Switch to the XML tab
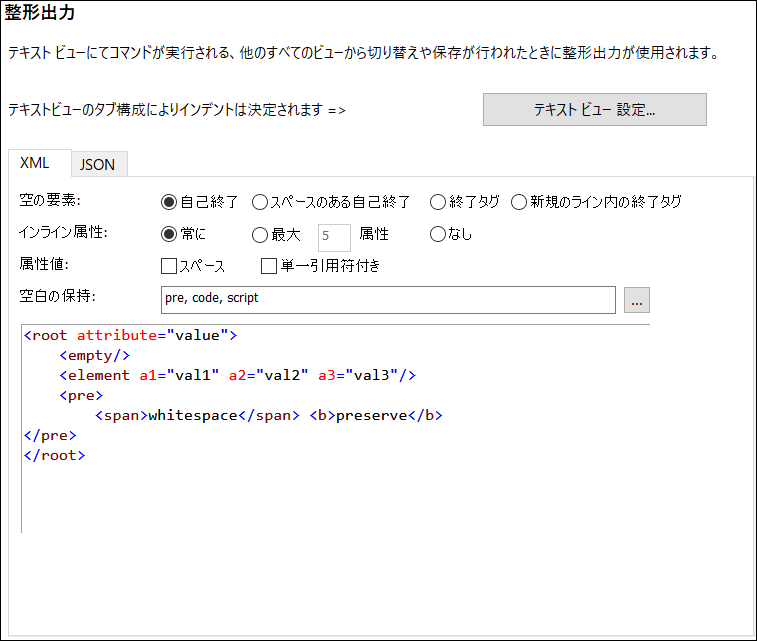Screen dimensions: 757x641 click(x=35, y=163)
